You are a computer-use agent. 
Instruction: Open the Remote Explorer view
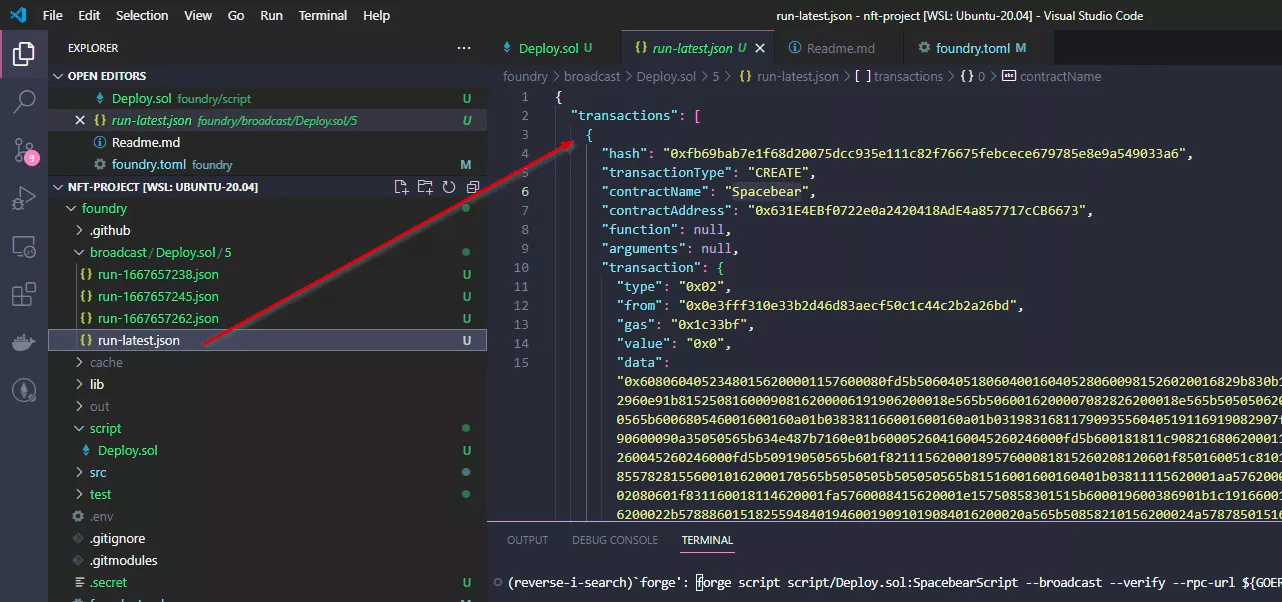(x=24, y=246)
